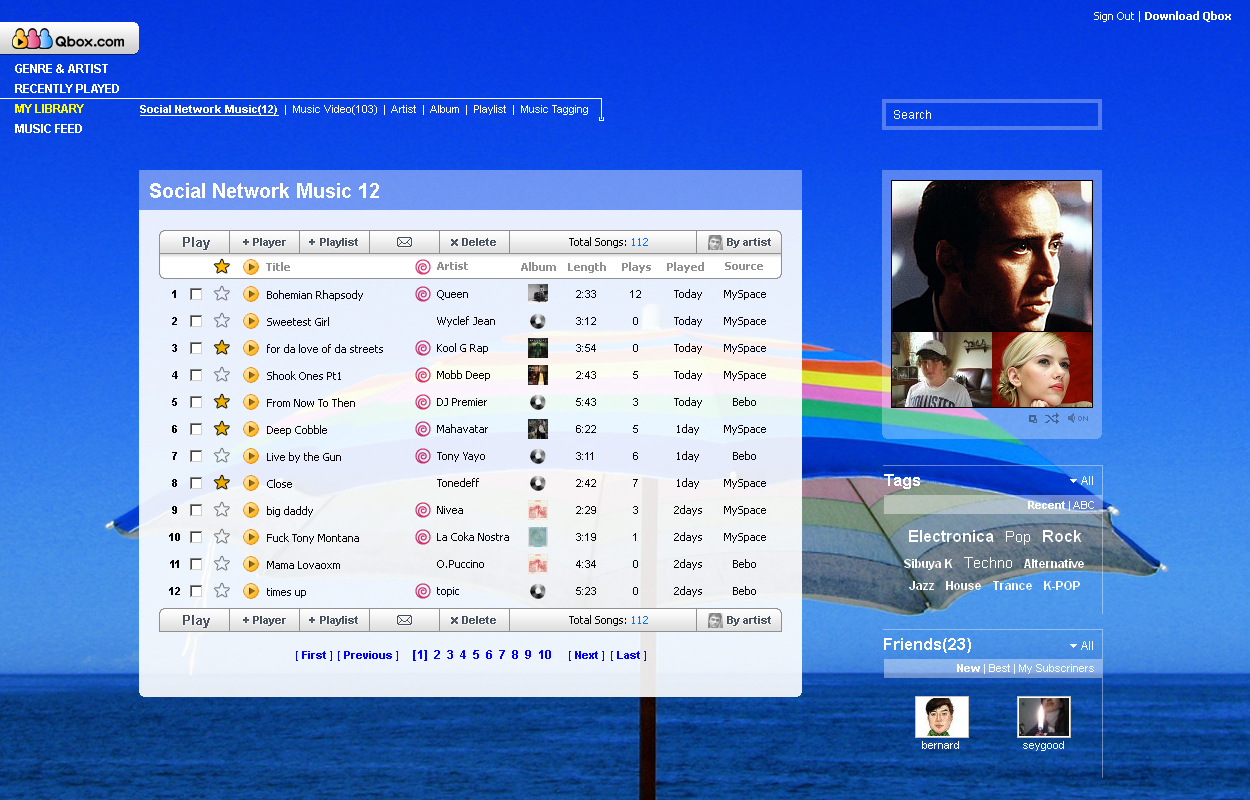
Task: Favorite Fuck Tony Montana with its star
Action: pos(222,537)
